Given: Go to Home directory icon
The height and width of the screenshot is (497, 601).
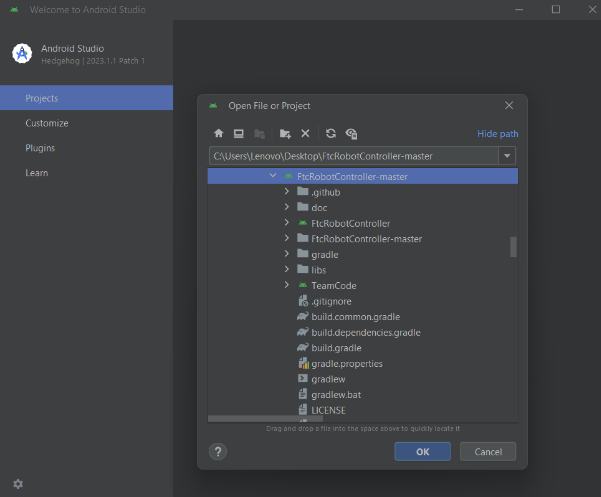Looking at the screenshot, I should pos(218,133).
